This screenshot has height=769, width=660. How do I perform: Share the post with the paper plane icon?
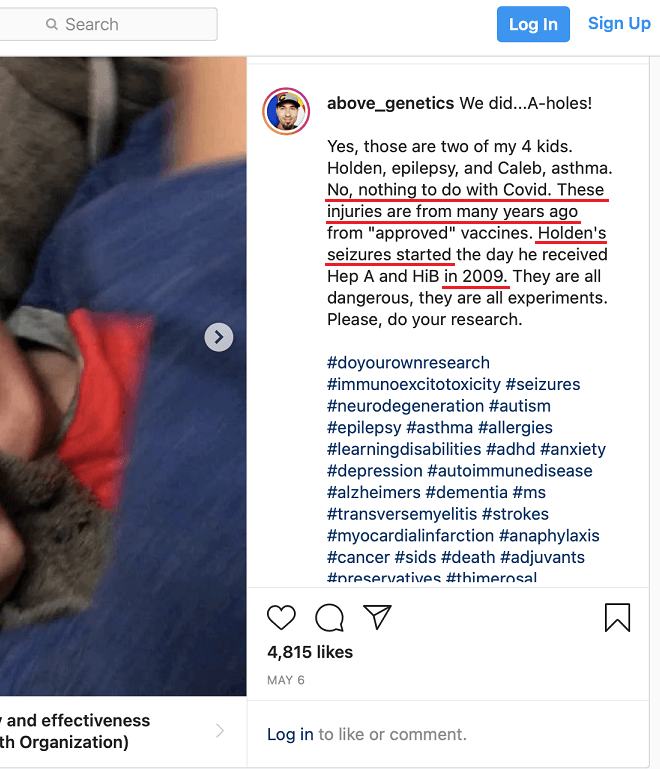click(x=377, y=617)
